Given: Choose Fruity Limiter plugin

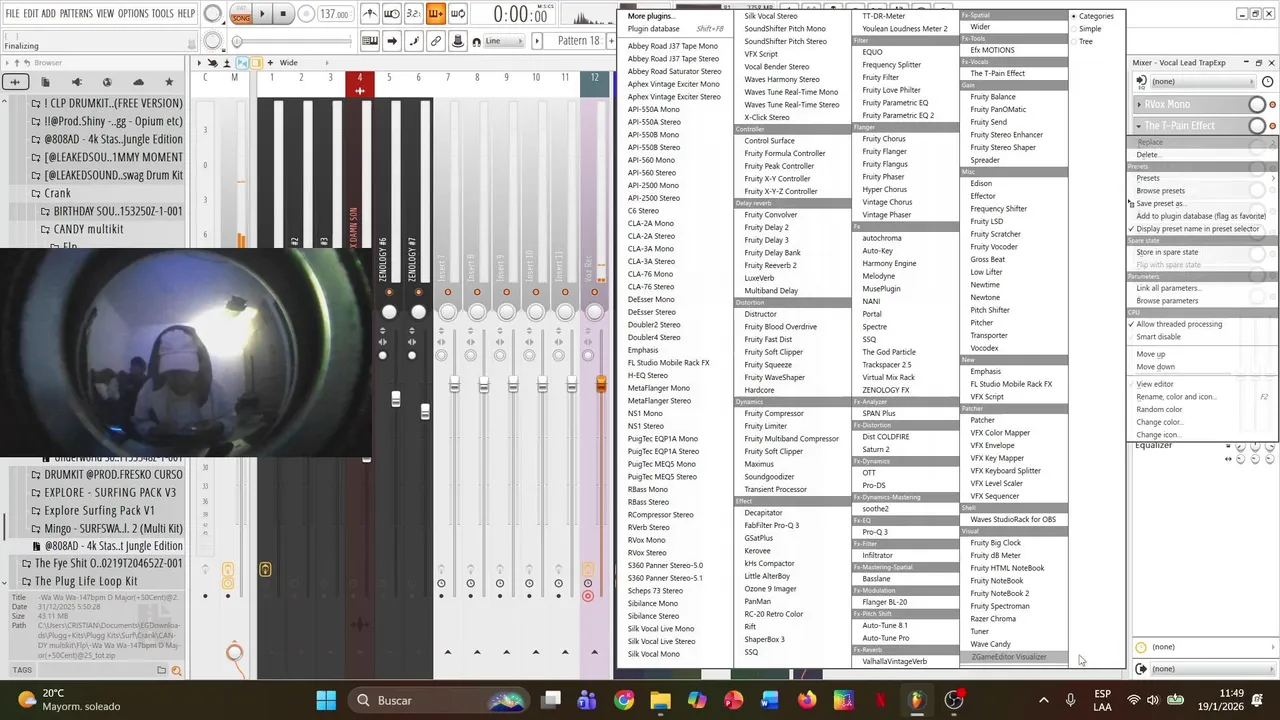Looking at the screenshot, I should click(765, 426).
